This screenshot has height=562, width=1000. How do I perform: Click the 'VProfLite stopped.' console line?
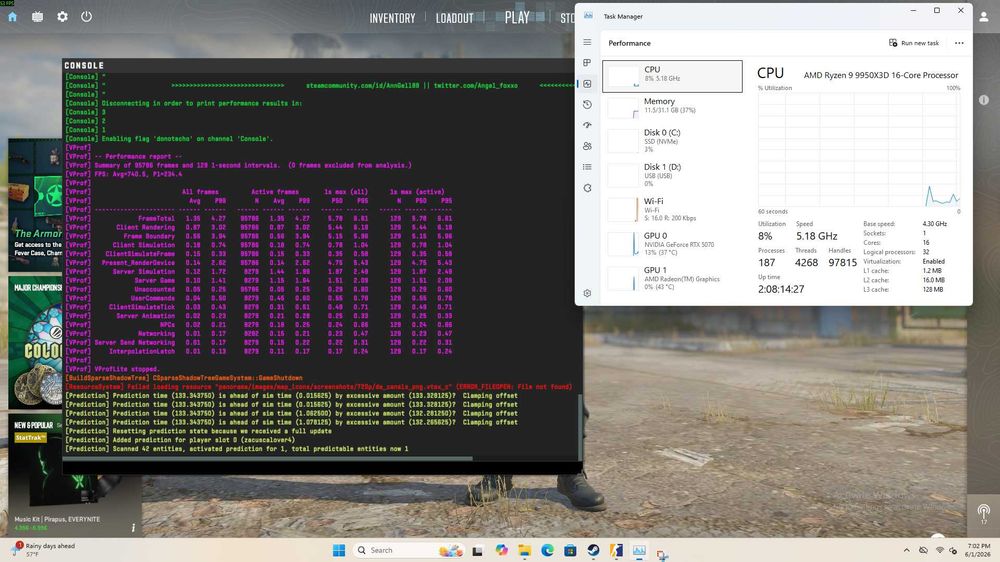coord(127,369)
